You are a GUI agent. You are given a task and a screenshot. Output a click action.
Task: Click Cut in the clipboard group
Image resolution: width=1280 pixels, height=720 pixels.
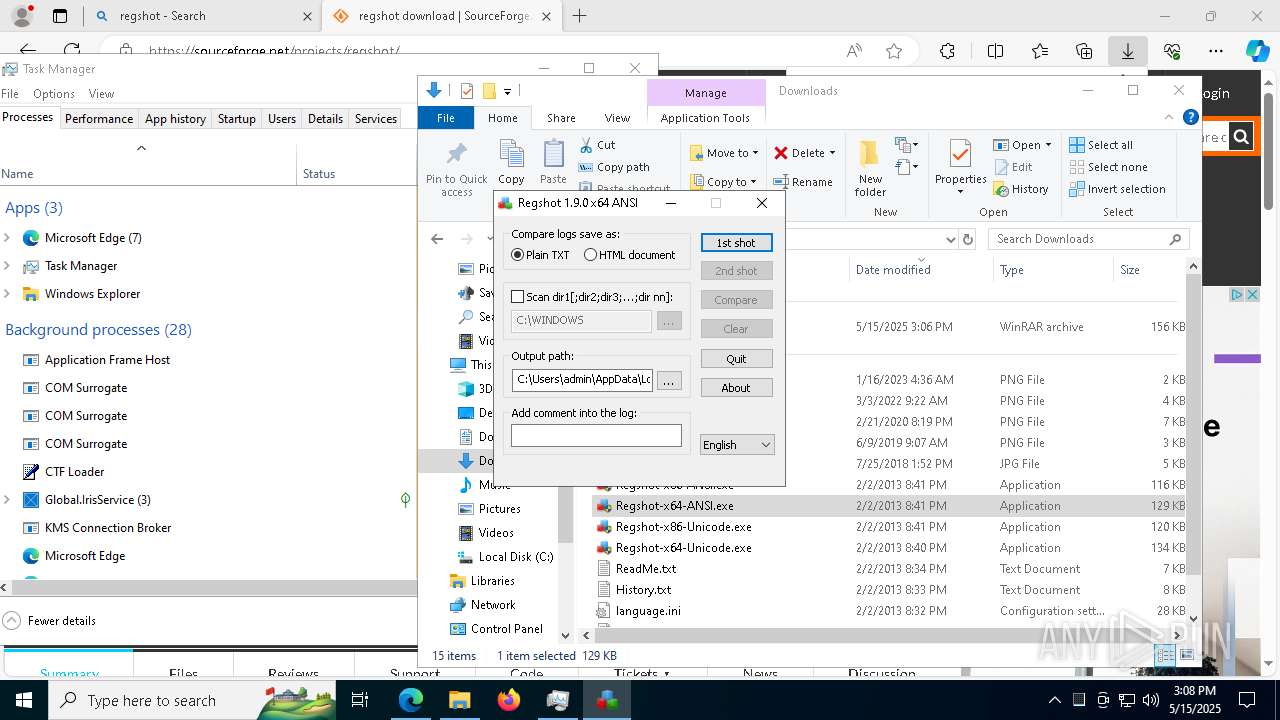click(x=597, y=145)
